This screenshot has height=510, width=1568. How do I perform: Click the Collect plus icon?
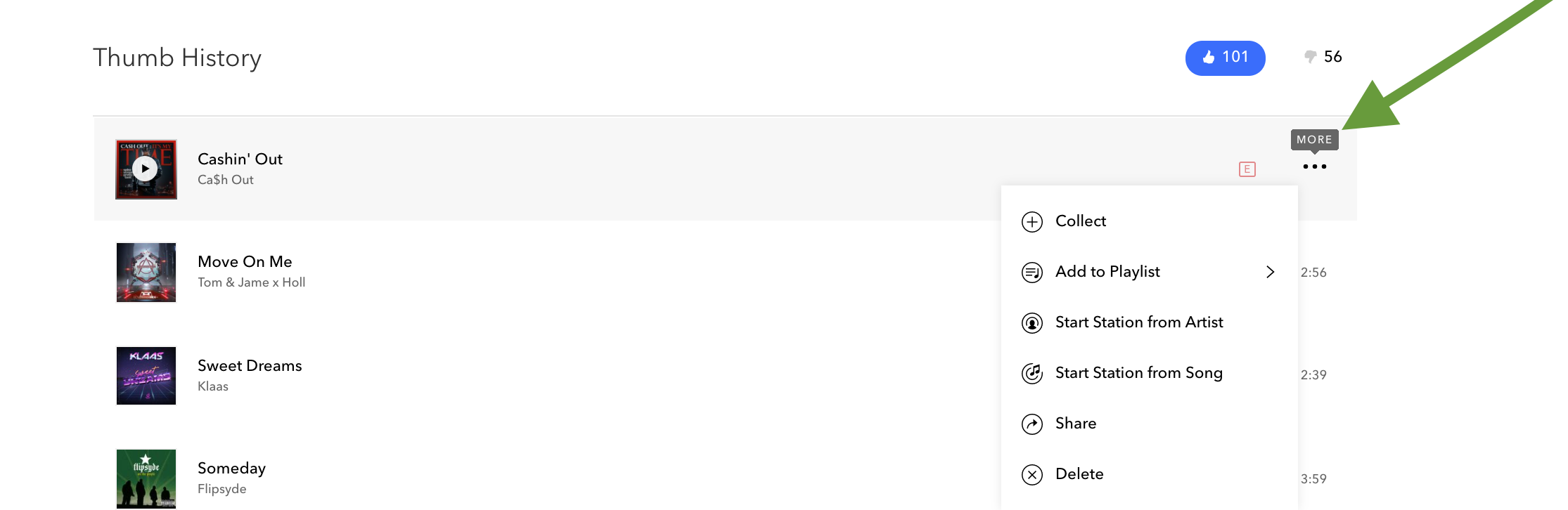(x=1032, y=222)
